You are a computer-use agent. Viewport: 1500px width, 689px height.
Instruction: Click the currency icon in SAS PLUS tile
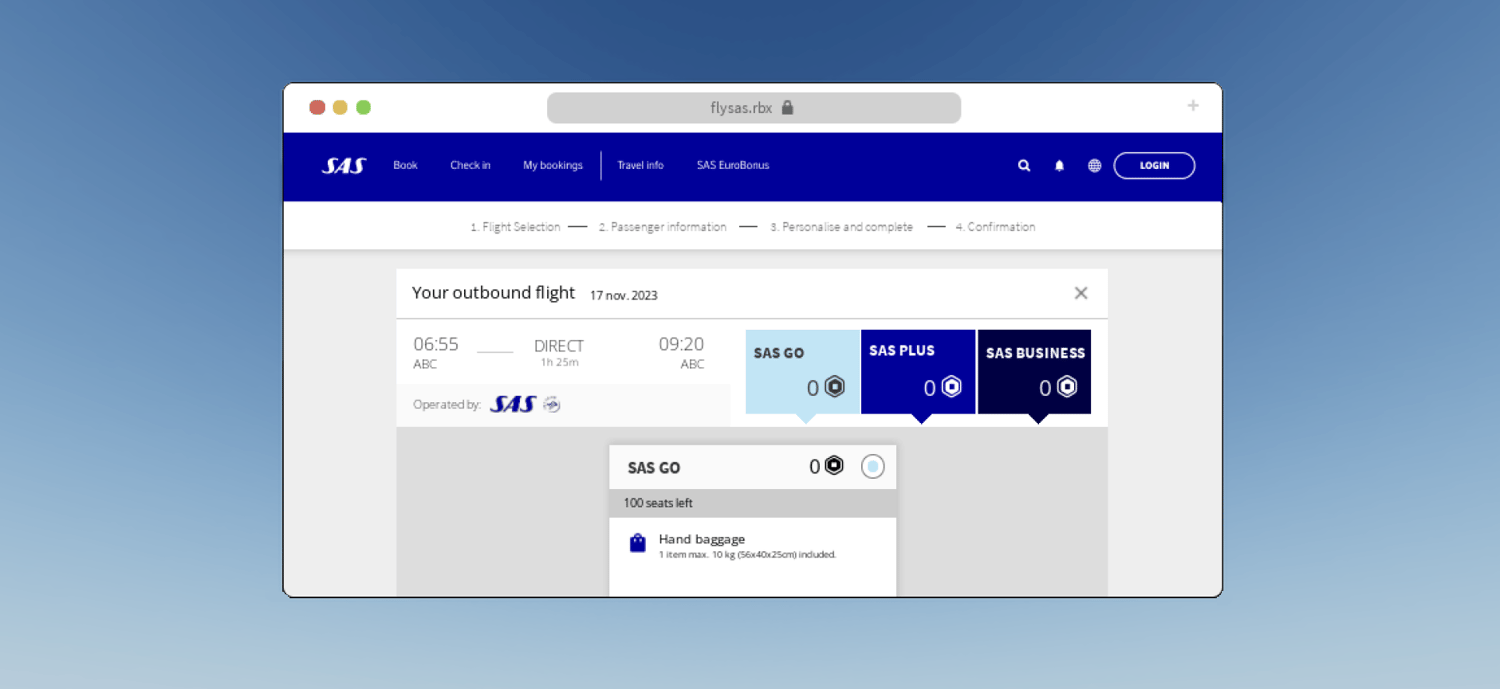952,386
